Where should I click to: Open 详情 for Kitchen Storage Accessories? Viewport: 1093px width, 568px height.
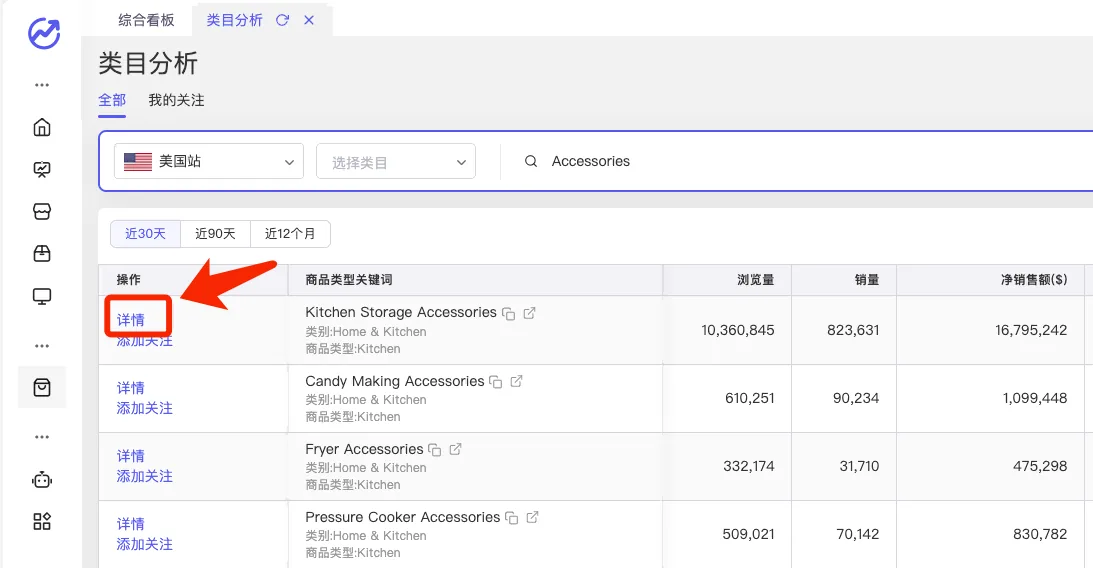131,320
